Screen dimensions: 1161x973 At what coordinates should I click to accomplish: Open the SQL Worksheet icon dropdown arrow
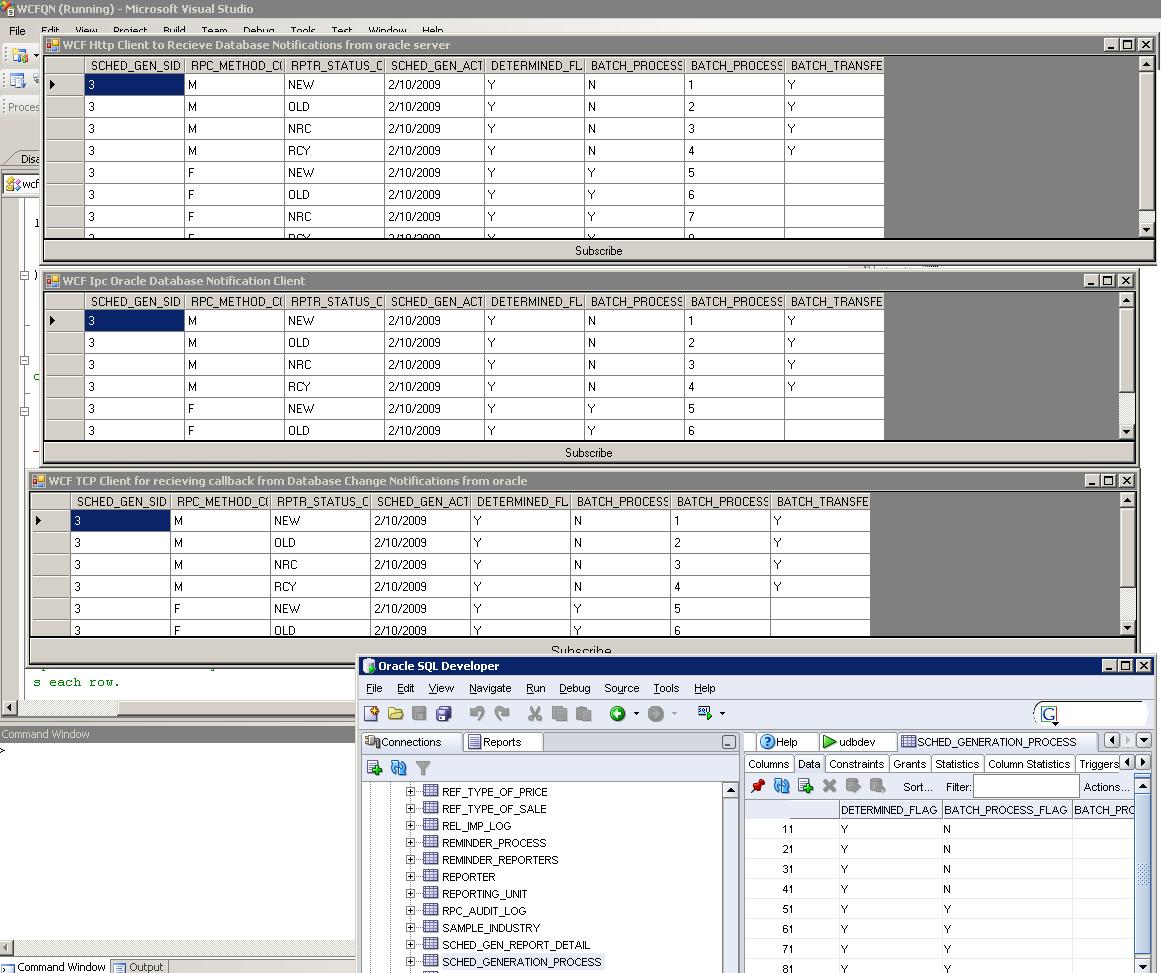click(722, 714)
